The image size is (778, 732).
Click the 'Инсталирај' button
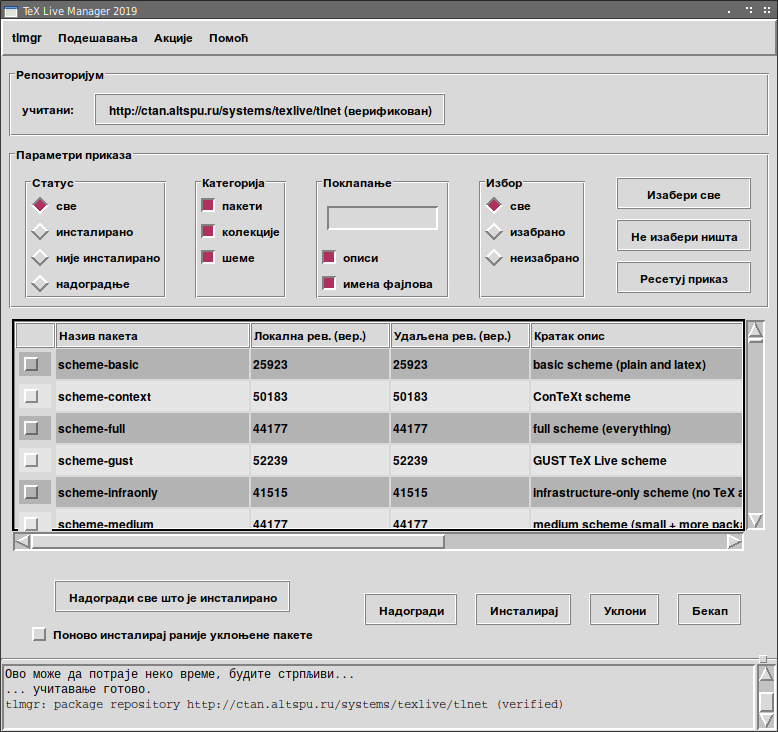523,610
